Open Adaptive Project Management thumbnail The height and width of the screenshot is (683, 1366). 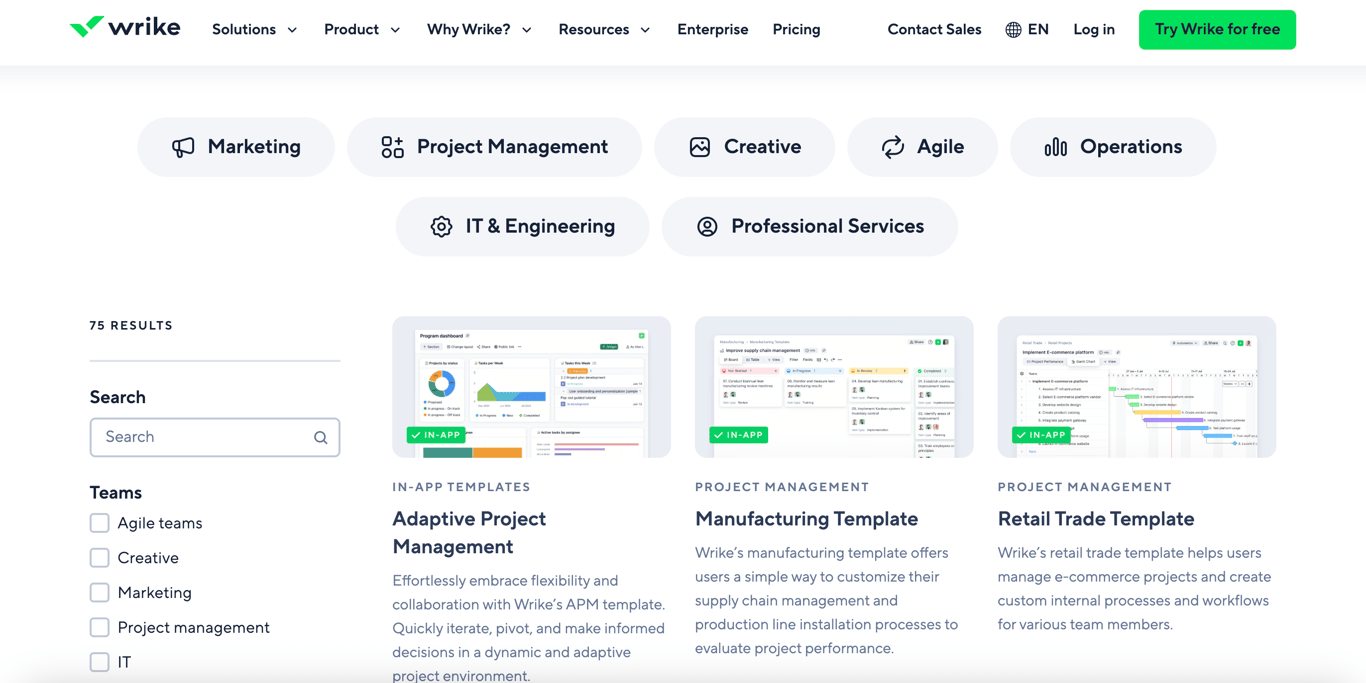coord(531,388)
